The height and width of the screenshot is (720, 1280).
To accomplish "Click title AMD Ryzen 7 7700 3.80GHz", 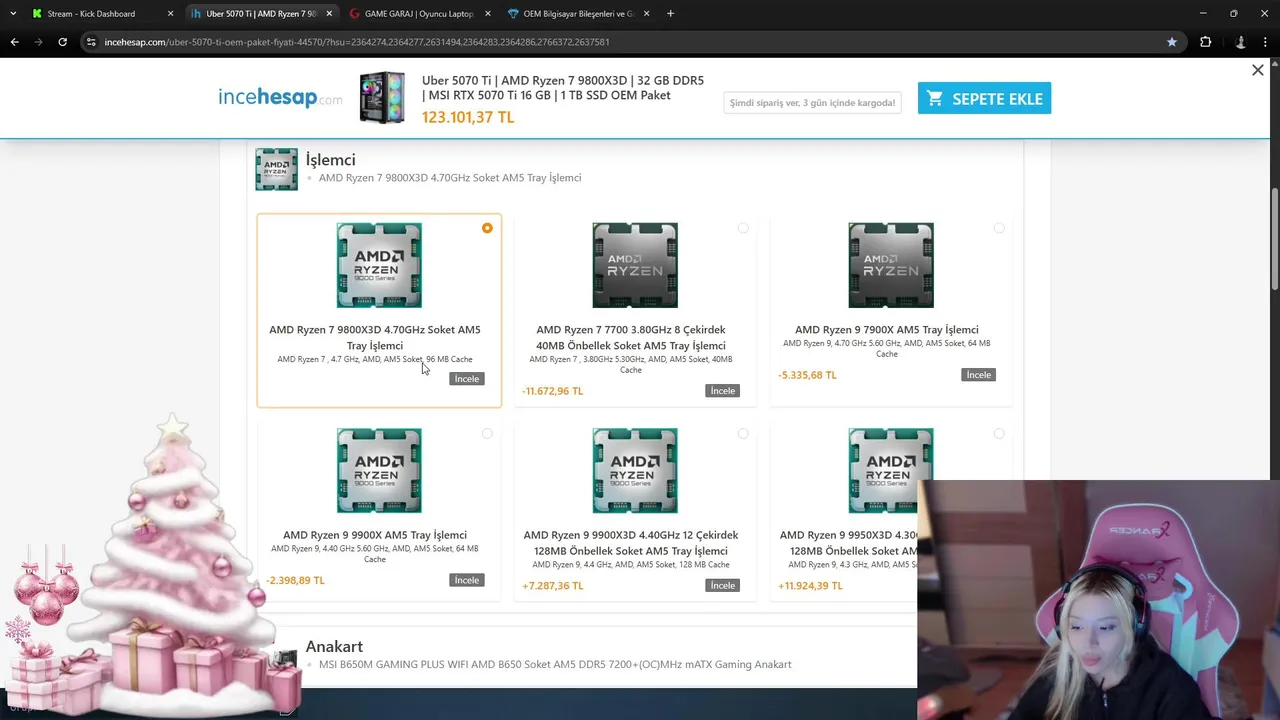I will click(x=631, y=337).
